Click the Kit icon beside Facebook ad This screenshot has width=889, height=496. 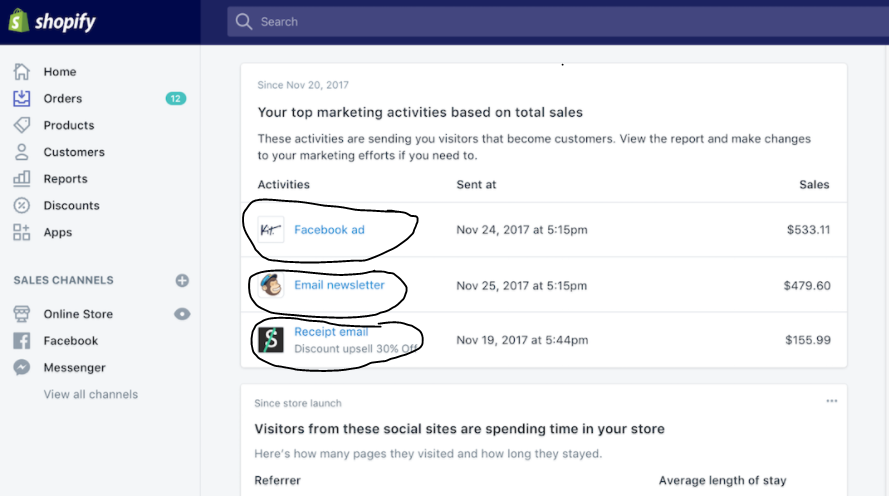(271, 230)
